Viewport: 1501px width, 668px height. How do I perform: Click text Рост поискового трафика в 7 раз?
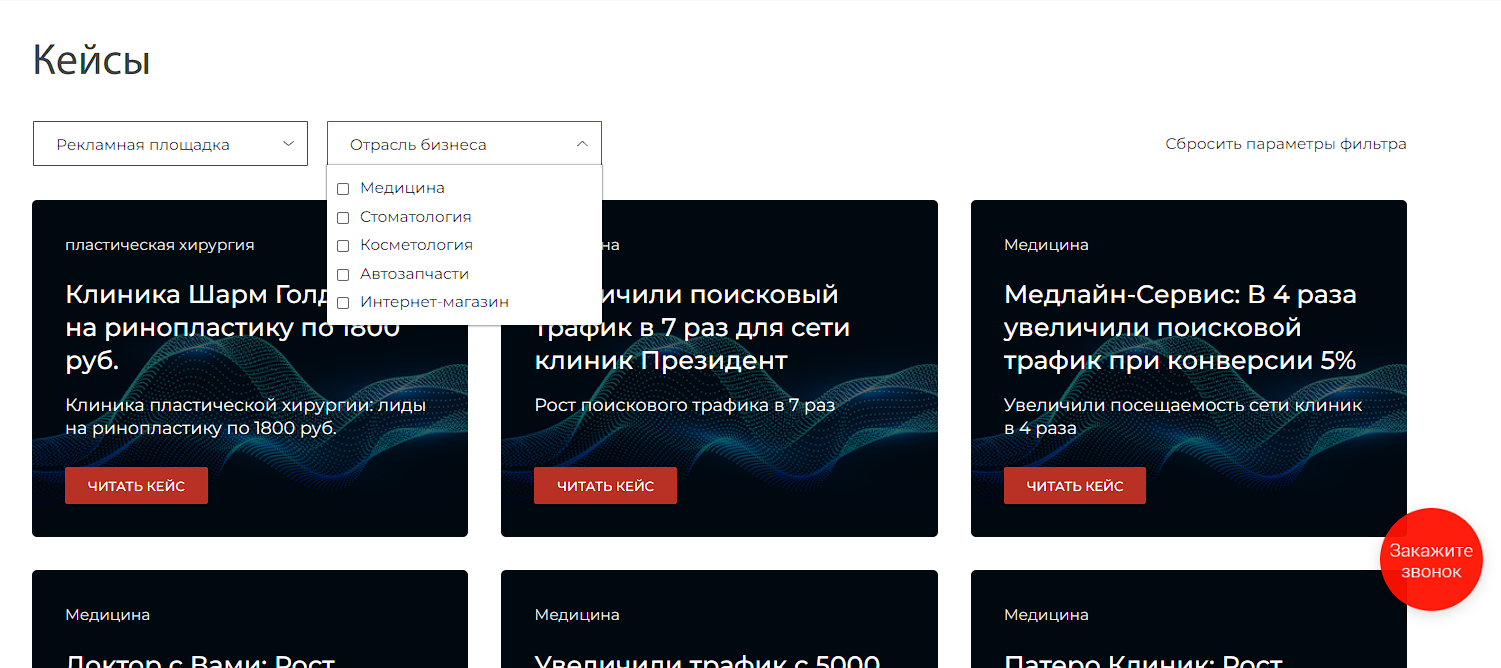point(684,405)
